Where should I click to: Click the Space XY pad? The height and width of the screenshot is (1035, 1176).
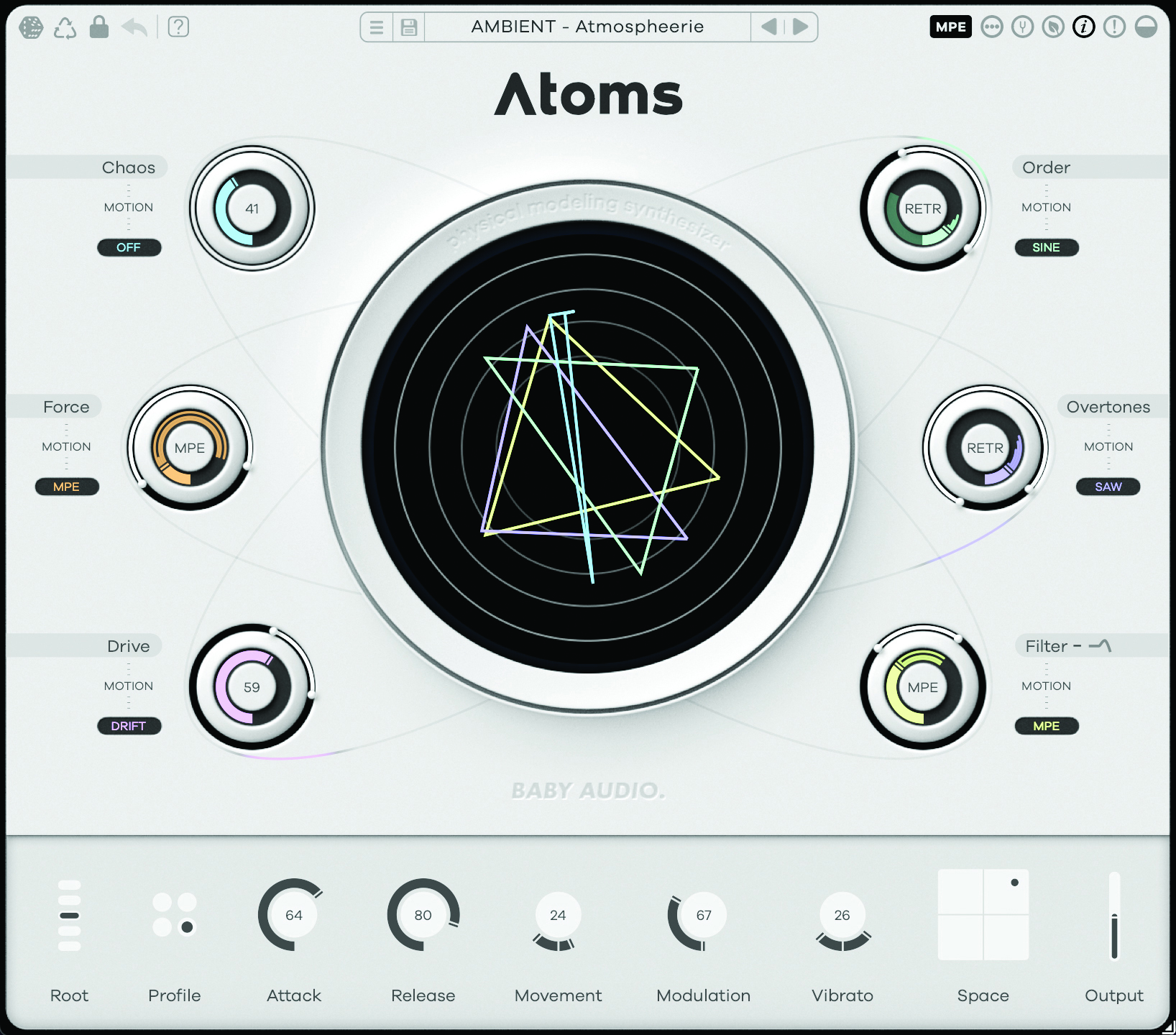click(x=983, y=914)
